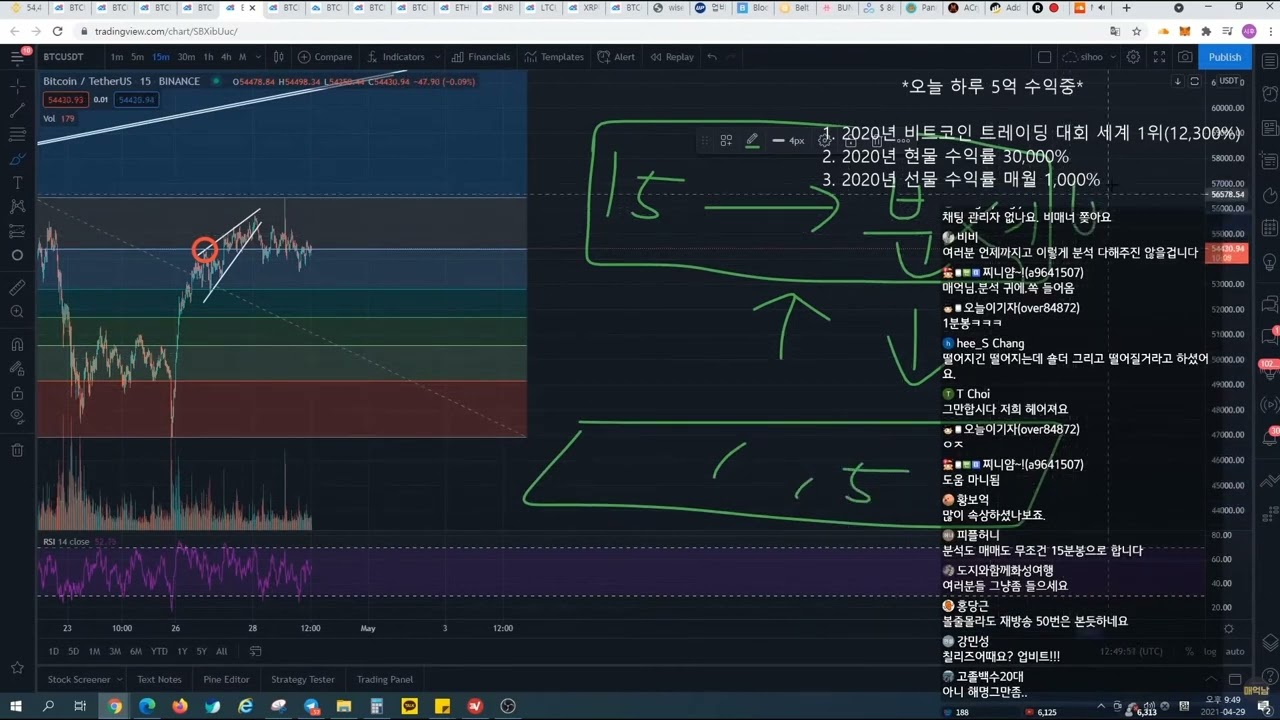This screenshot has height=720, width=1280.
Task: Open the calculator from the taskbar
Action: [x=376, y=706]
